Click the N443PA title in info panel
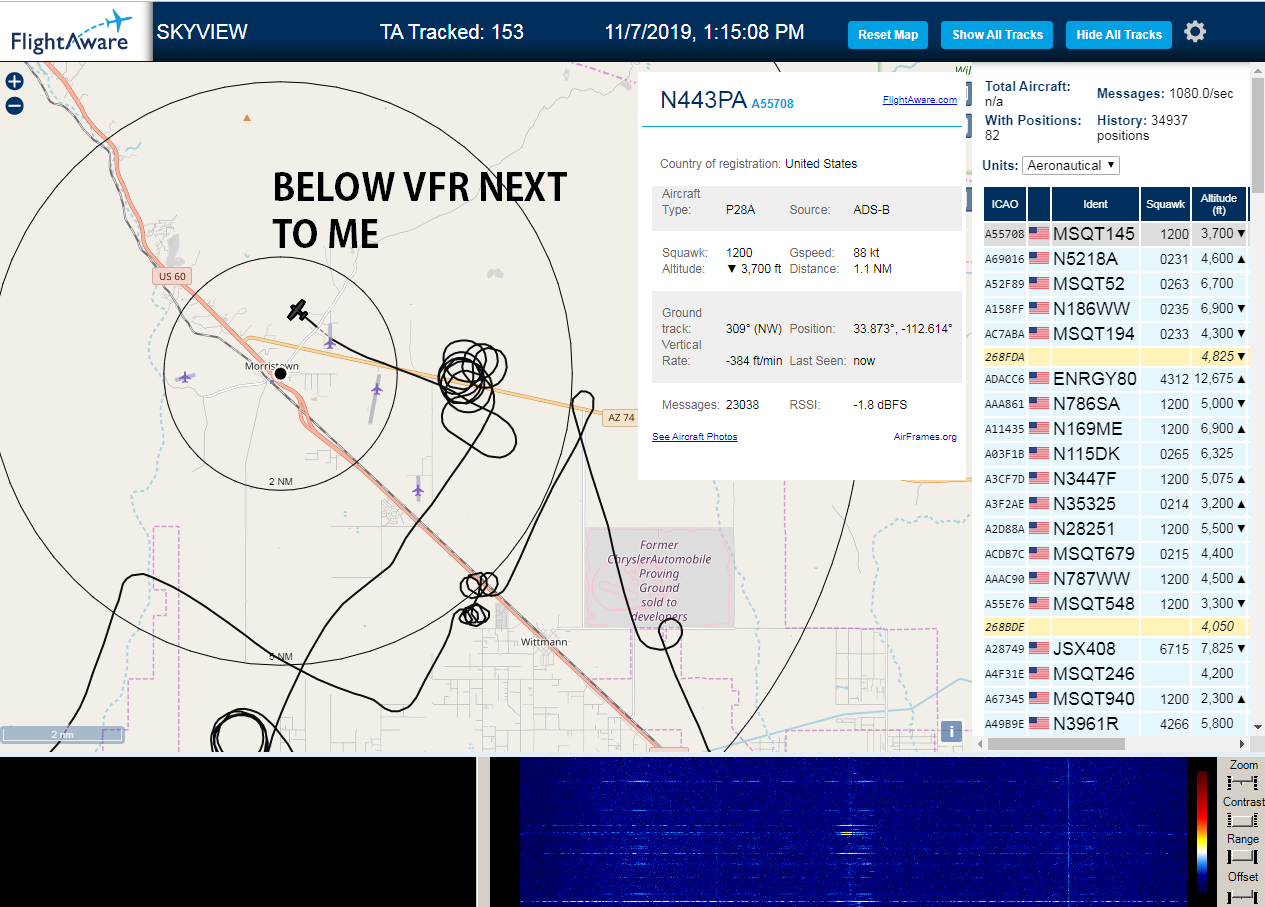Viewport: 1265px width, 907px height. point(703,100)
